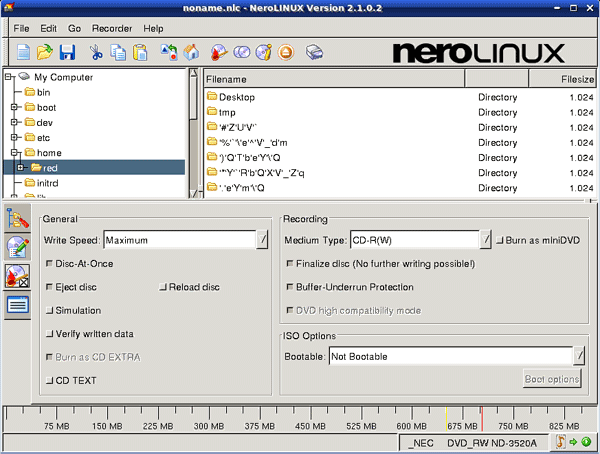Toggle the Finalize disc checkbox
The width and height of the screenshot is (600, 454).
tap(290, 263)
